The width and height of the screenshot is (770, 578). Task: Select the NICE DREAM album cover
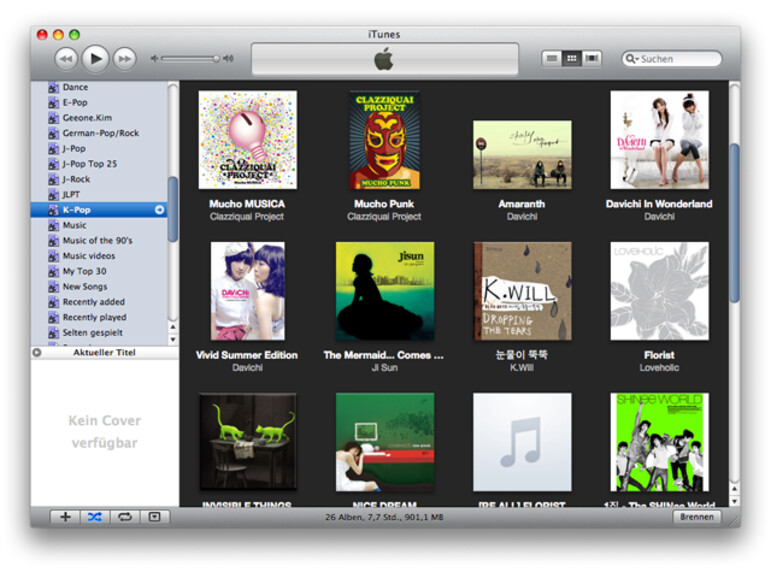coord(385,442)
